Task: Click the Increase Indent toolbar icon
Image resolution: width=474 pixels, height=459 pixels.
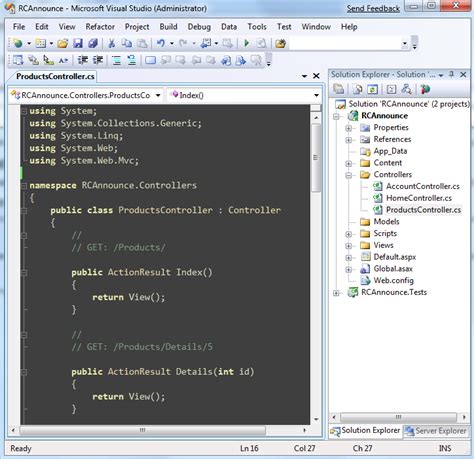Action: tap(98, 60)
